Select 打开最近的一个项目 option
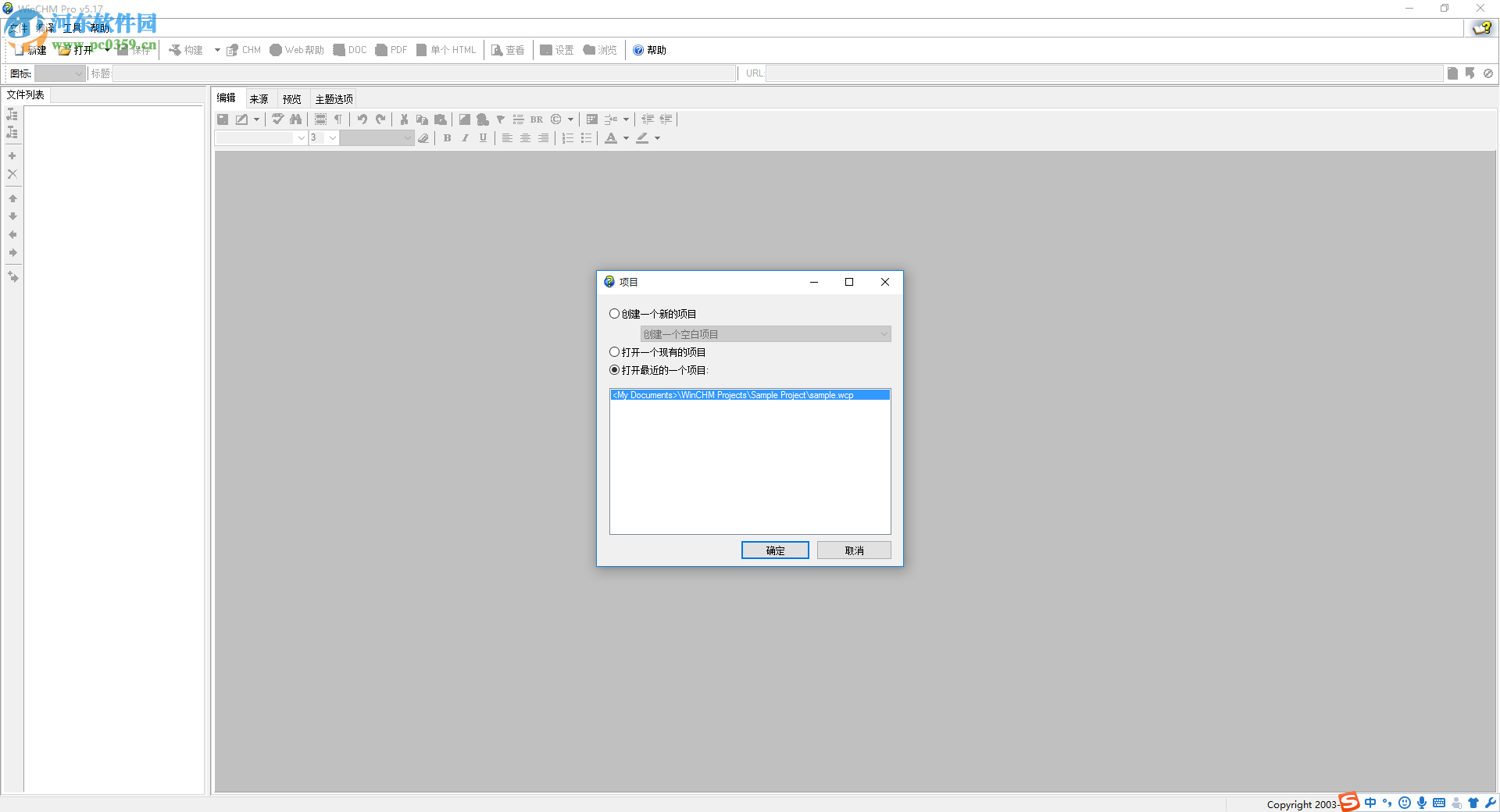This screenshot has width=1500, height=812. point(614,369)
